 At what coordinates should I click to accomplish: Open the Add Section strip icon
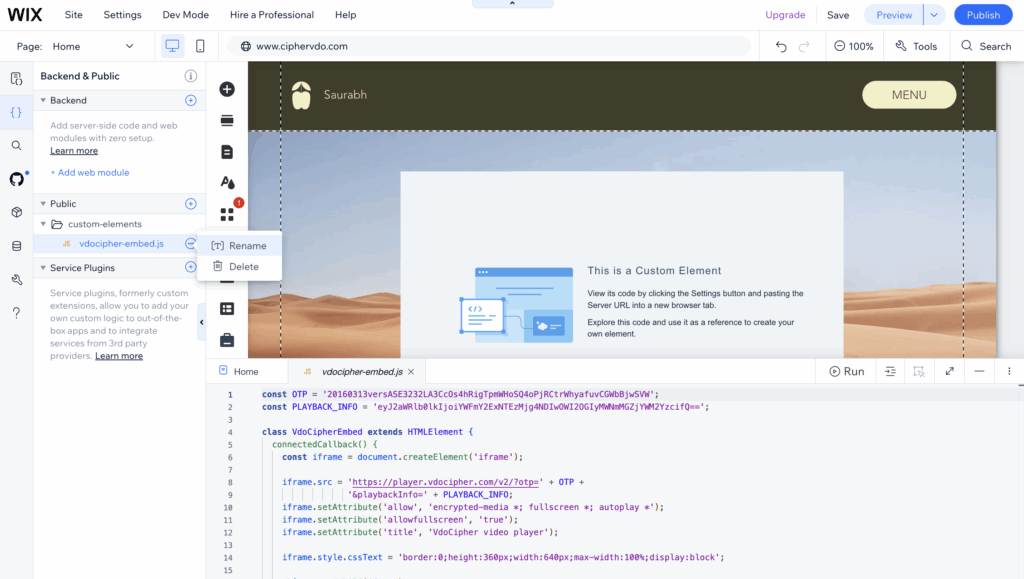pos(227,121)
